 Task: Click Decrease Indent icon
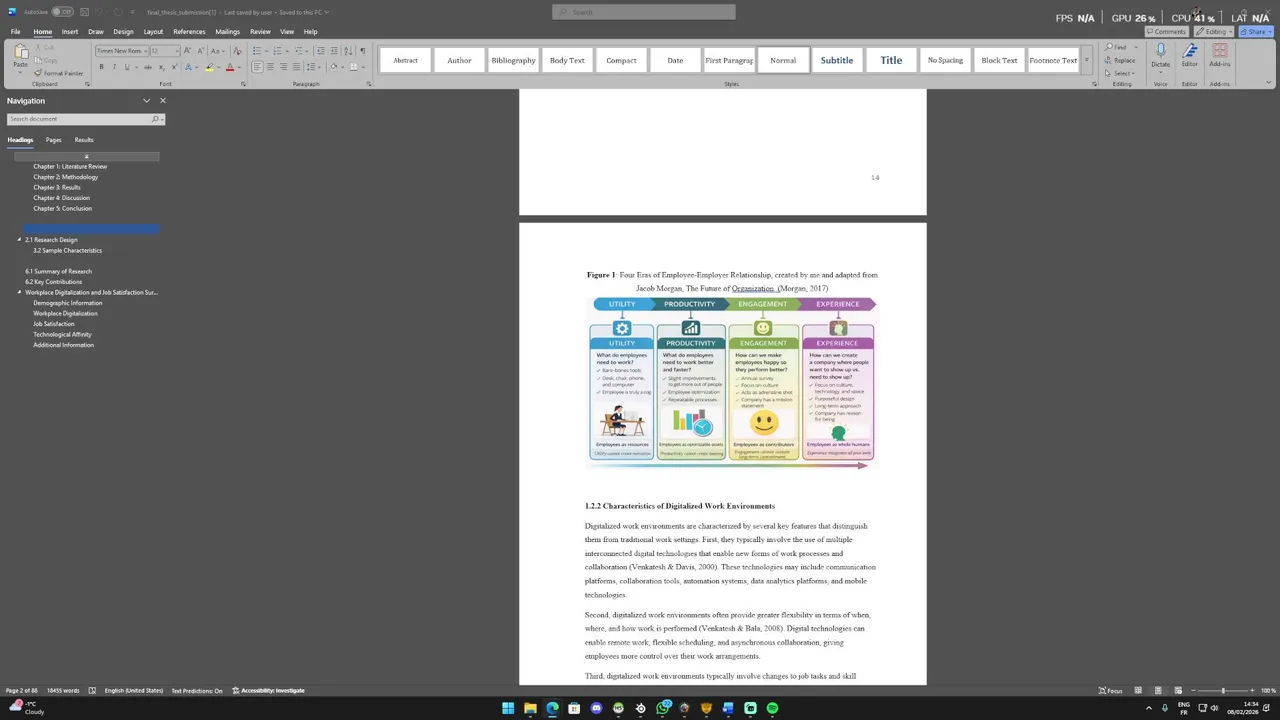(320, 51)
